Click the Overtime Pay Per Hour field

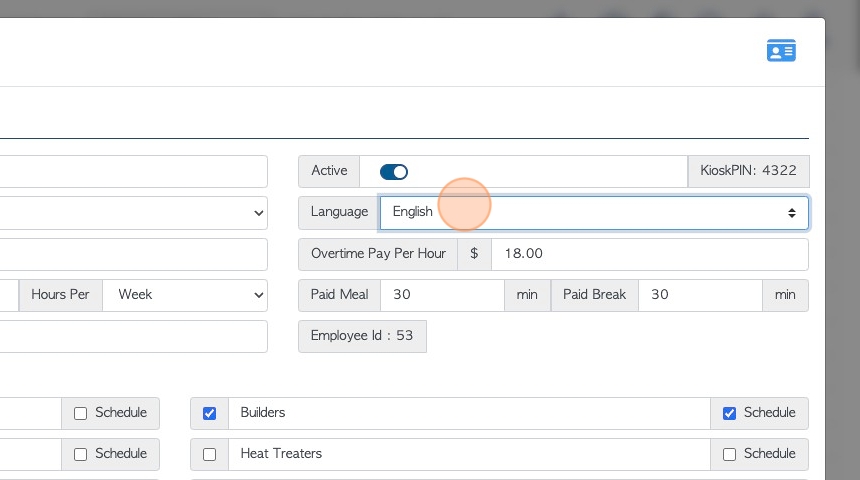point(649,254)
